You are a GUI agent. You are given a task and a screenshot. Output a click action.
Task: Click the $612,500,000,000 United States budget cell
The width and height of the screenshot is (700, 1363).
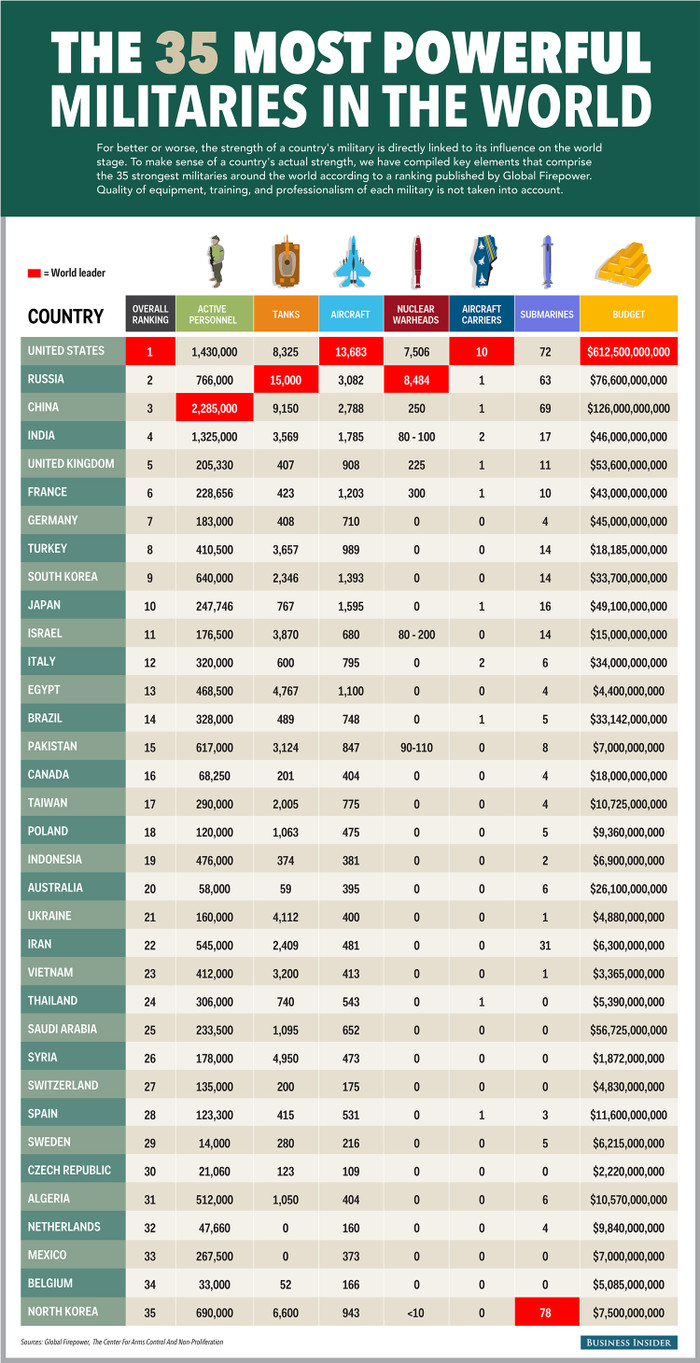coord(628,351)
